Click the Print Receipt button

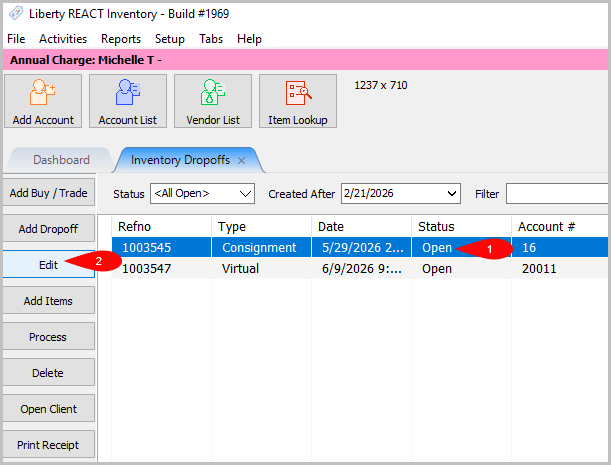click(49, 445)
